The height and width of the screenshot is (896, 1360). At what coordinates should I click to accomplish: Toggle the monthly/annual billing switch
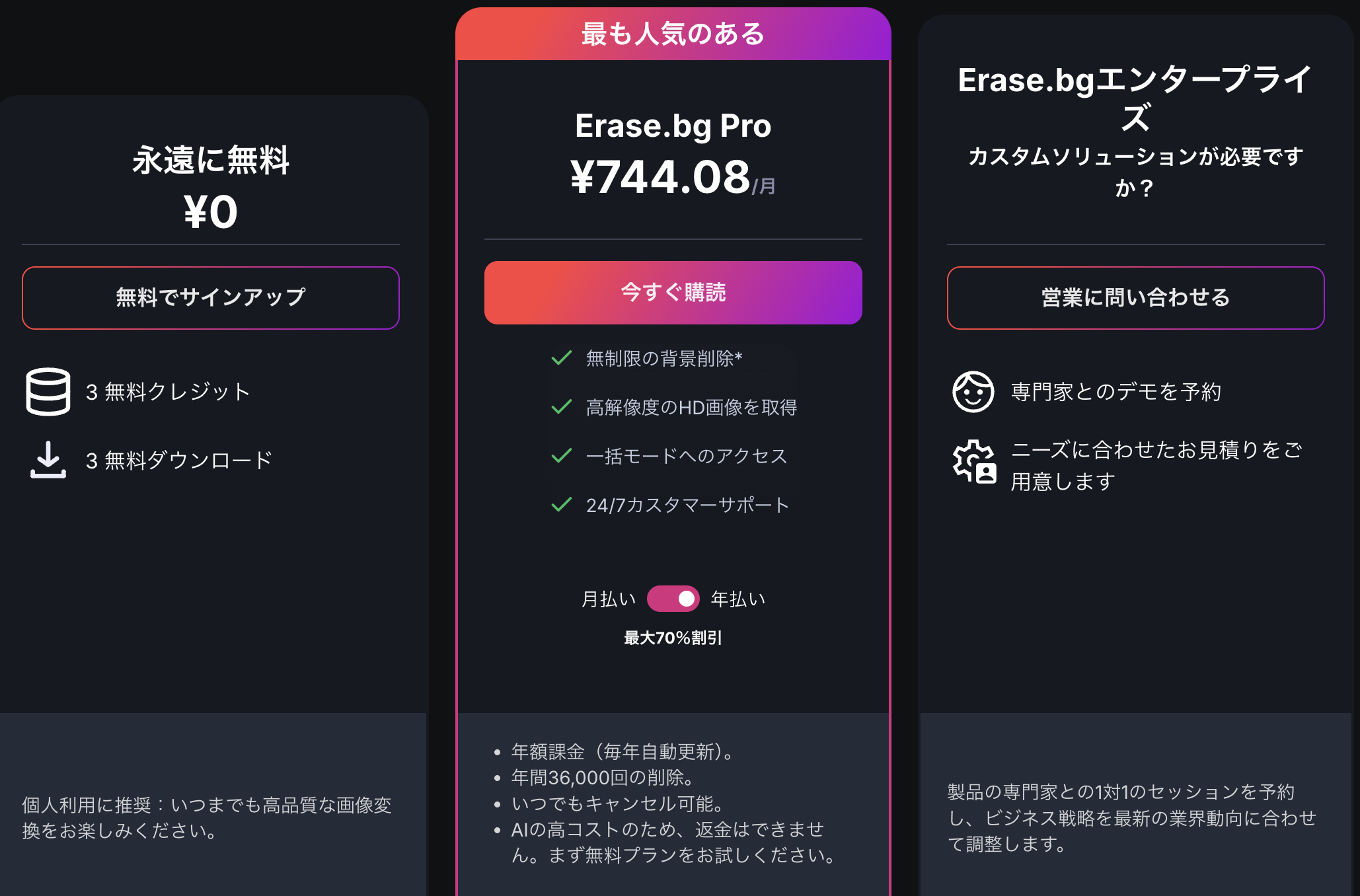[x=673, y=599]
